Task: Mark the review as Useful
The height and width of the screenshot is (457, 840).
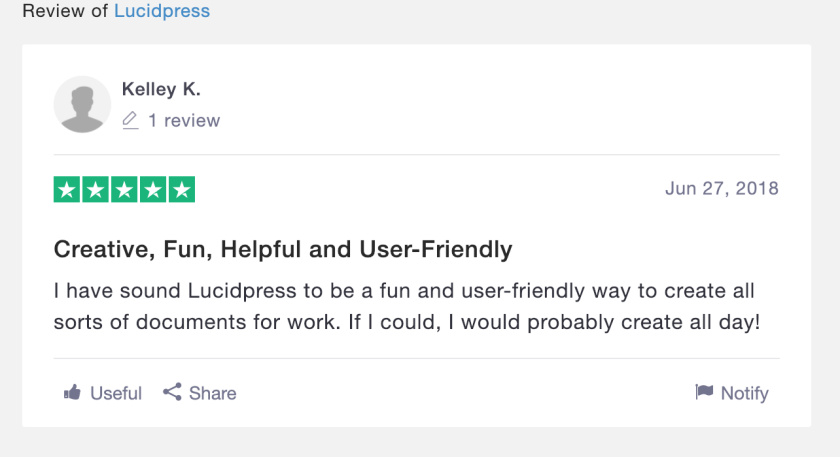Action: tap(116, 393)
